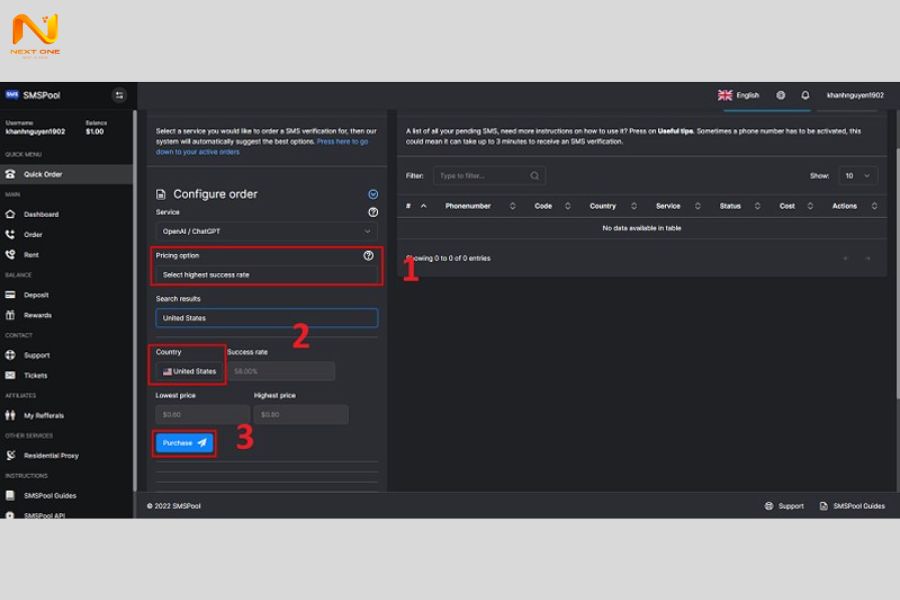Toggle the sidebar collapse button
This screenshot has height=600, width=900.
pos(119,95)
